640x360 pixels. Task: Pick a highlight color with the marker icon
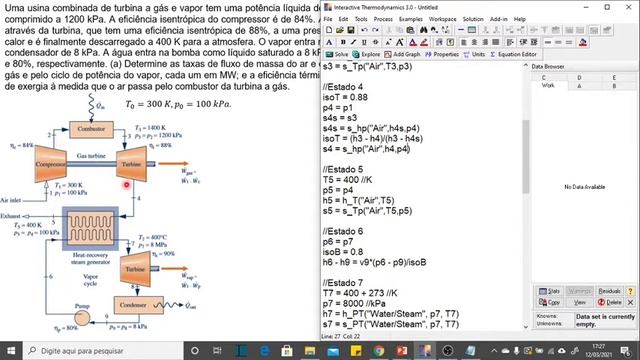click(x=424, y=42)
